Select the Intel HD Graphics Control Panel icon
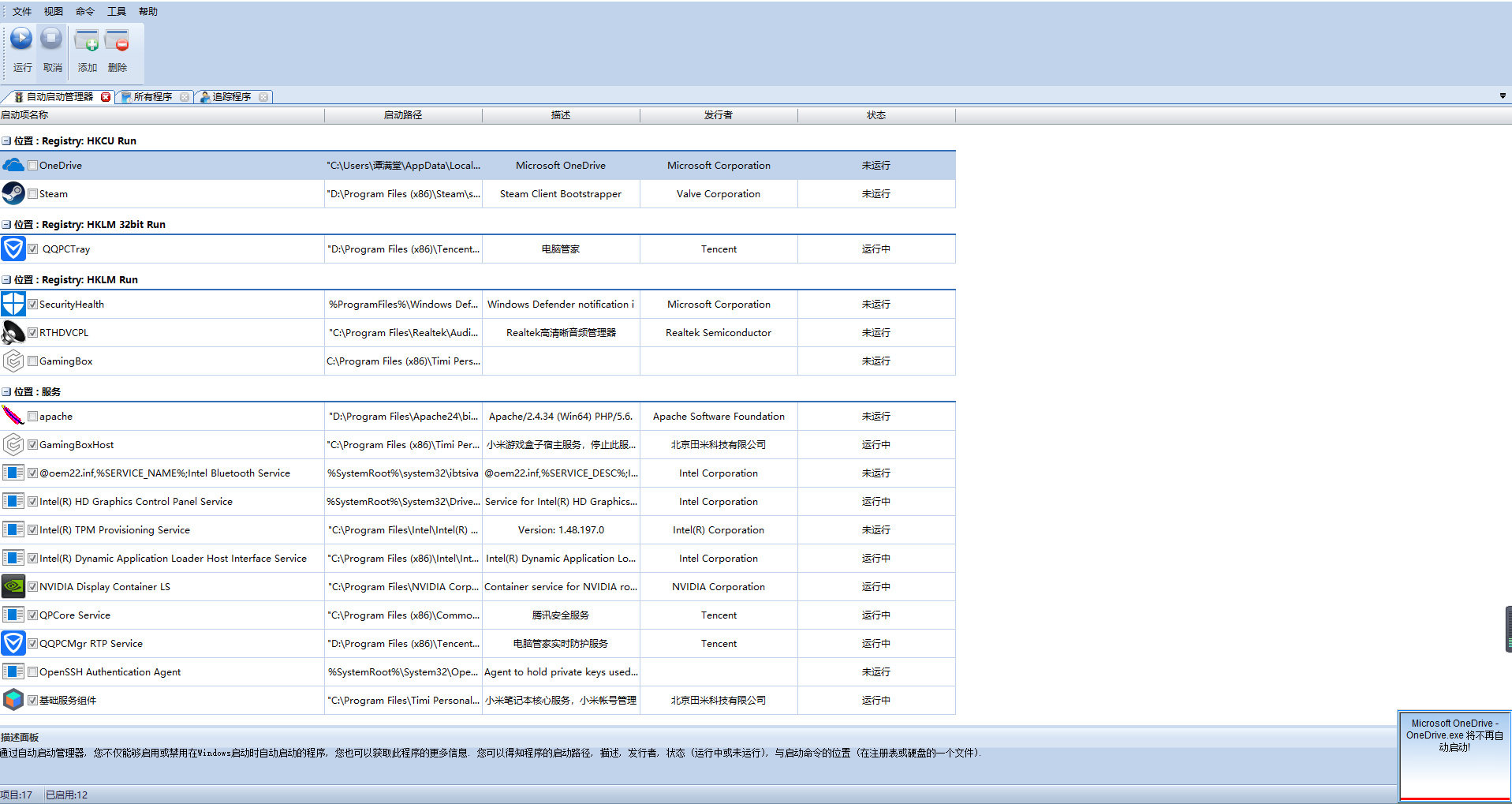This screenshot has width=1512, height=804. pos(13,501)
